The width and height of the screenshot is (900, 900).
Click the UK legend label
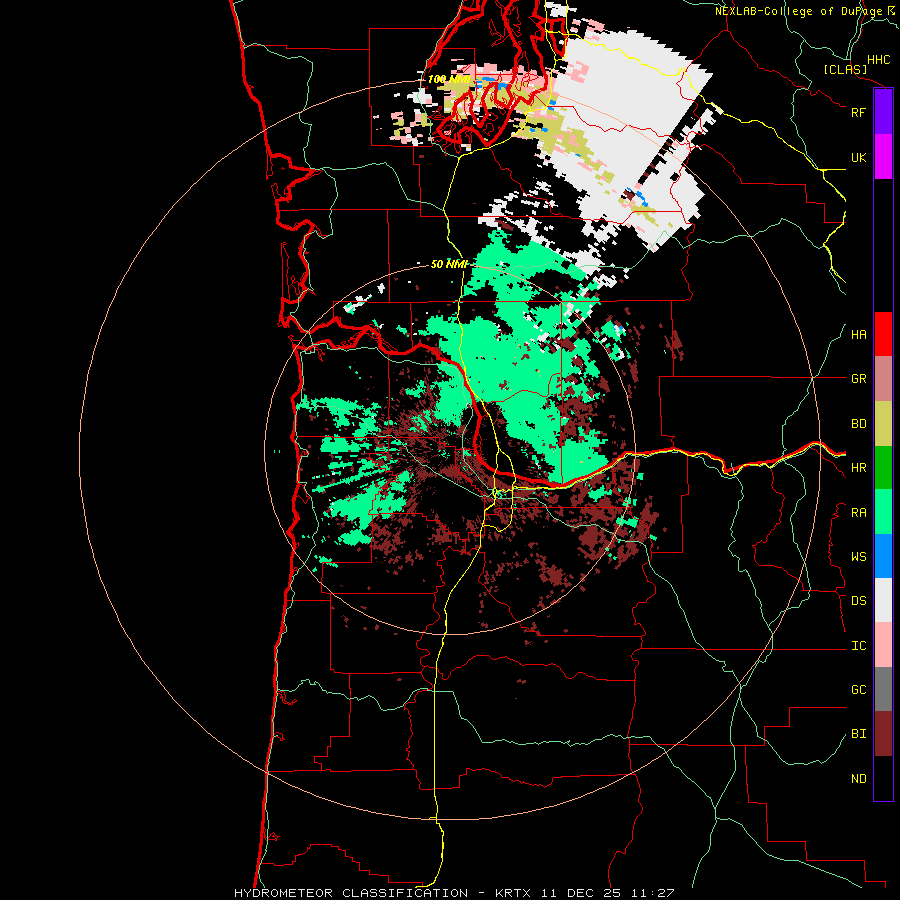(x=858, y=157)
